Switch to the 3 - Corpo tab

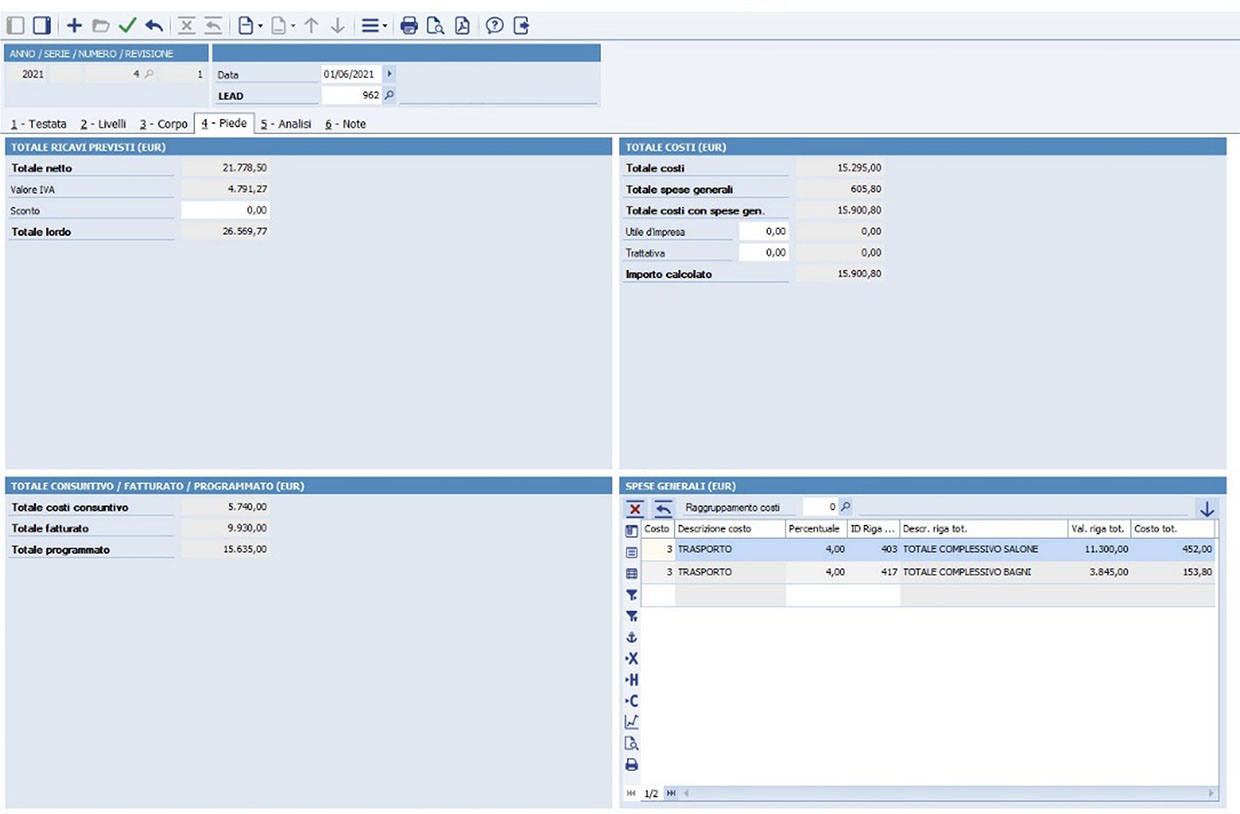(x=163, y=124)
